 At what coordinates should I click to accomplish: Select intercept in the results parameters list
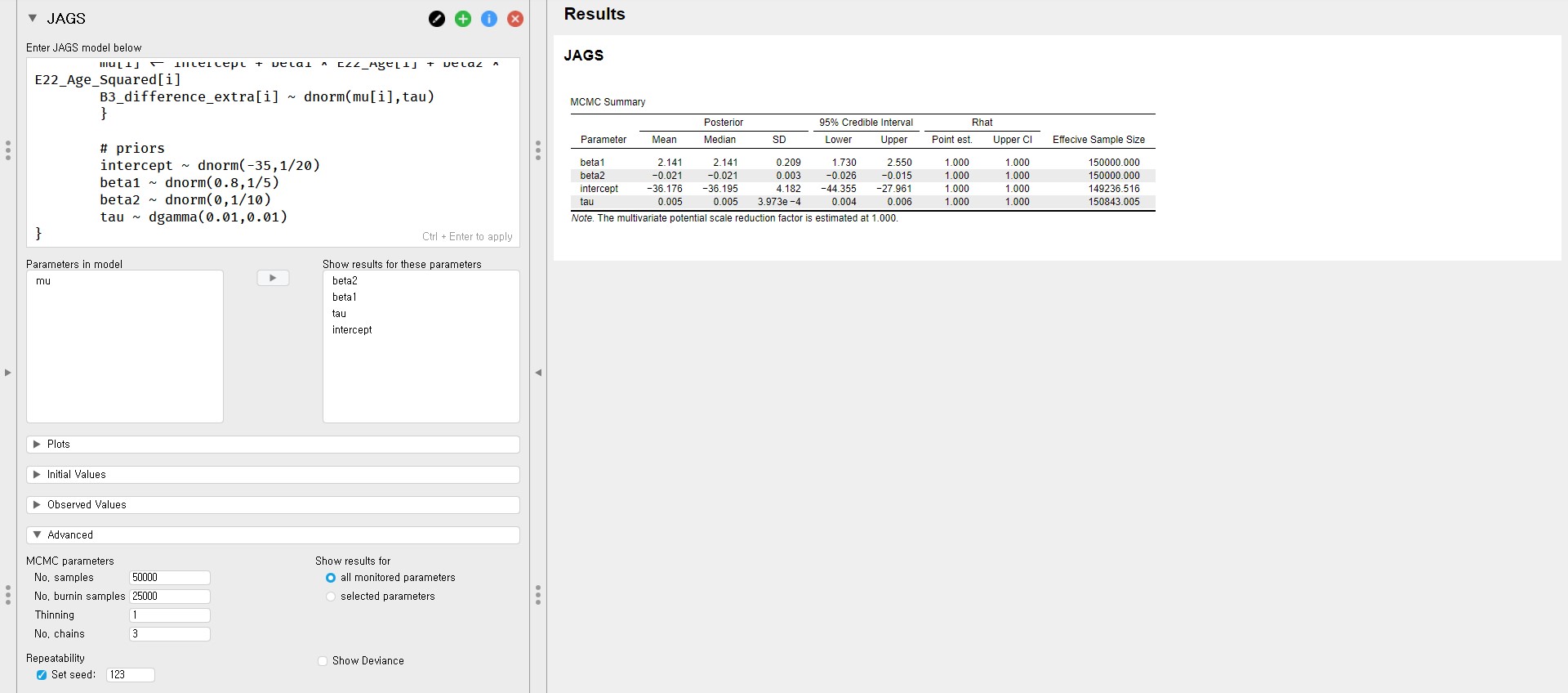352,330
